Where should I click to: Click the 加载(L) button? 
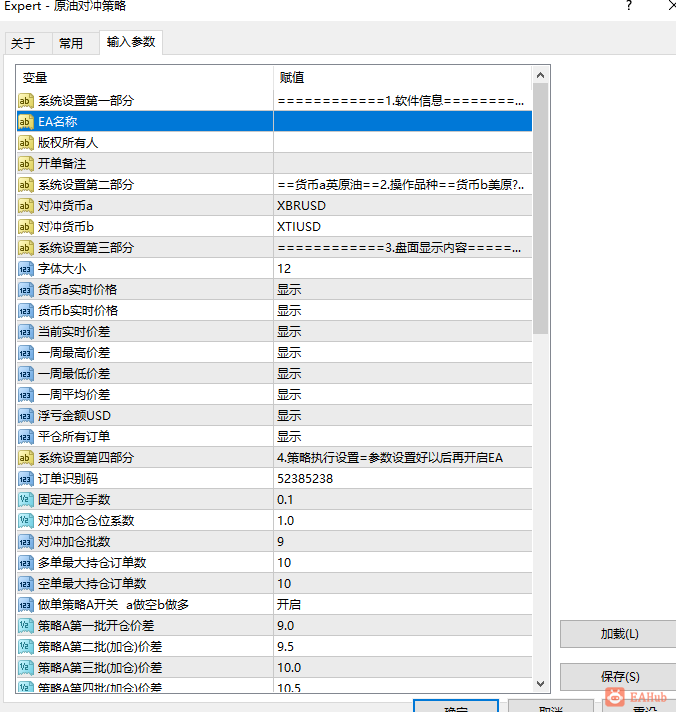(618, 634)
